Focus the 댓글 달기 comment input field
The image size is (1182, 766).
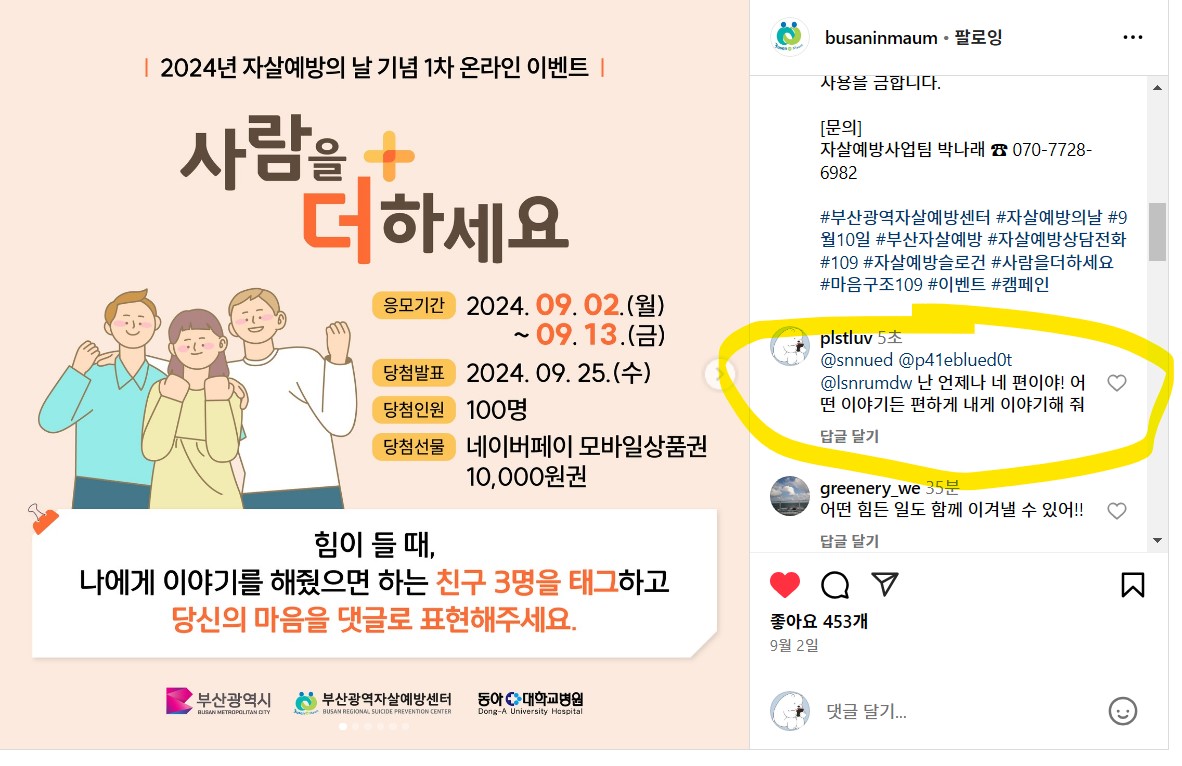tap(961, 711)
